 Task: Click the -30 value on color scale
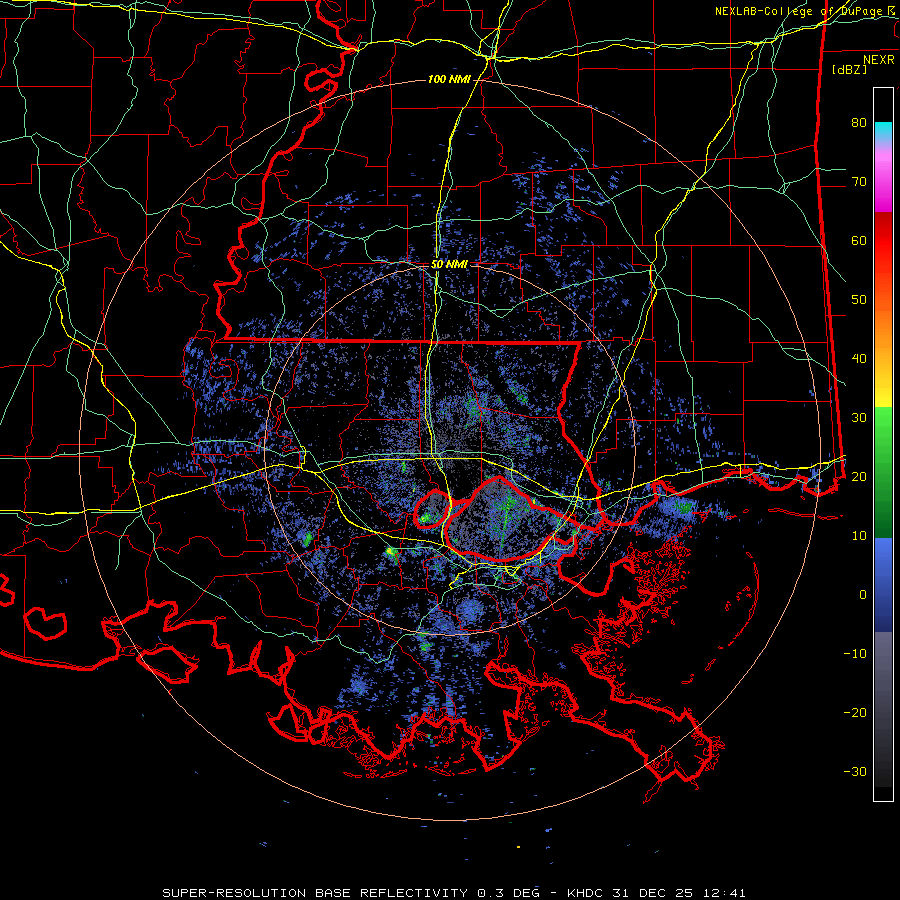(x=855, y=771)
